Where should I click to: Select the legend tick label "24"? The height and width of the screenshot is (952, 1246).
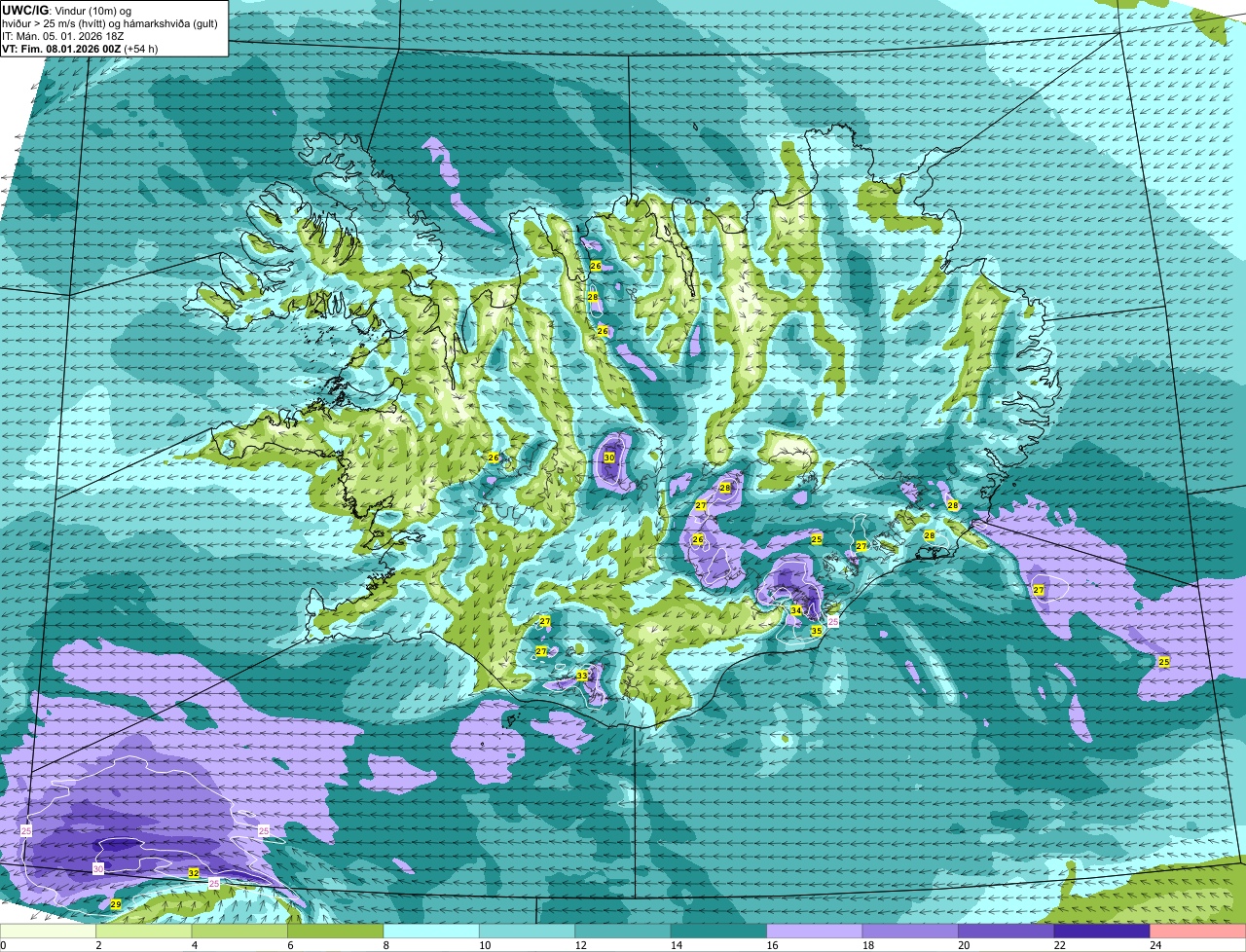(1155, 945)
